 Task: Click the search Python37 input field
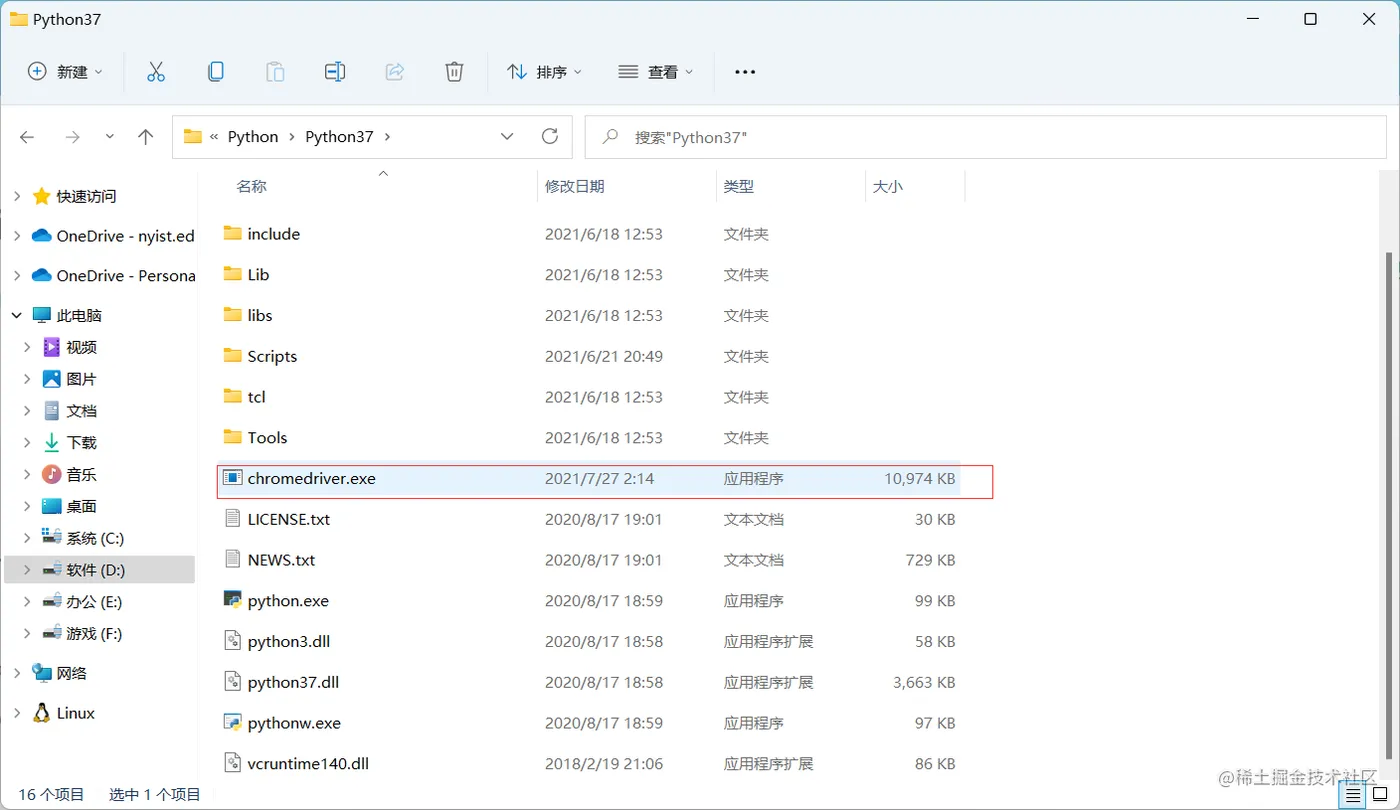[x=986, y=137]
